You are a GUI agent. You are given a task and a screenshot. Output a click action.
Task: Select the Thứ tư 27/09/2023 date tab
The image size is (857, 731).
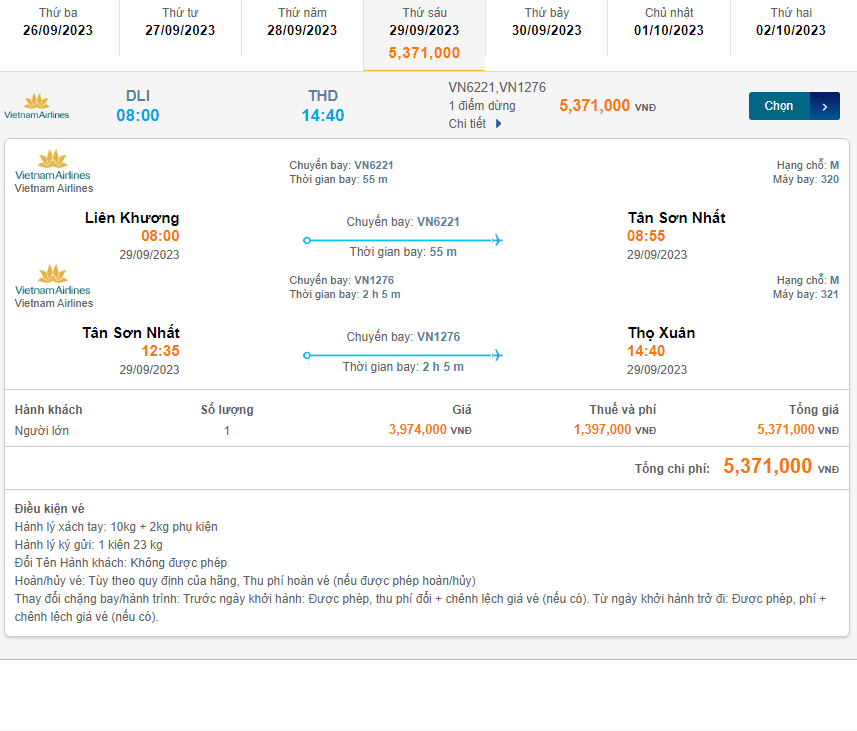click(180, 22)
